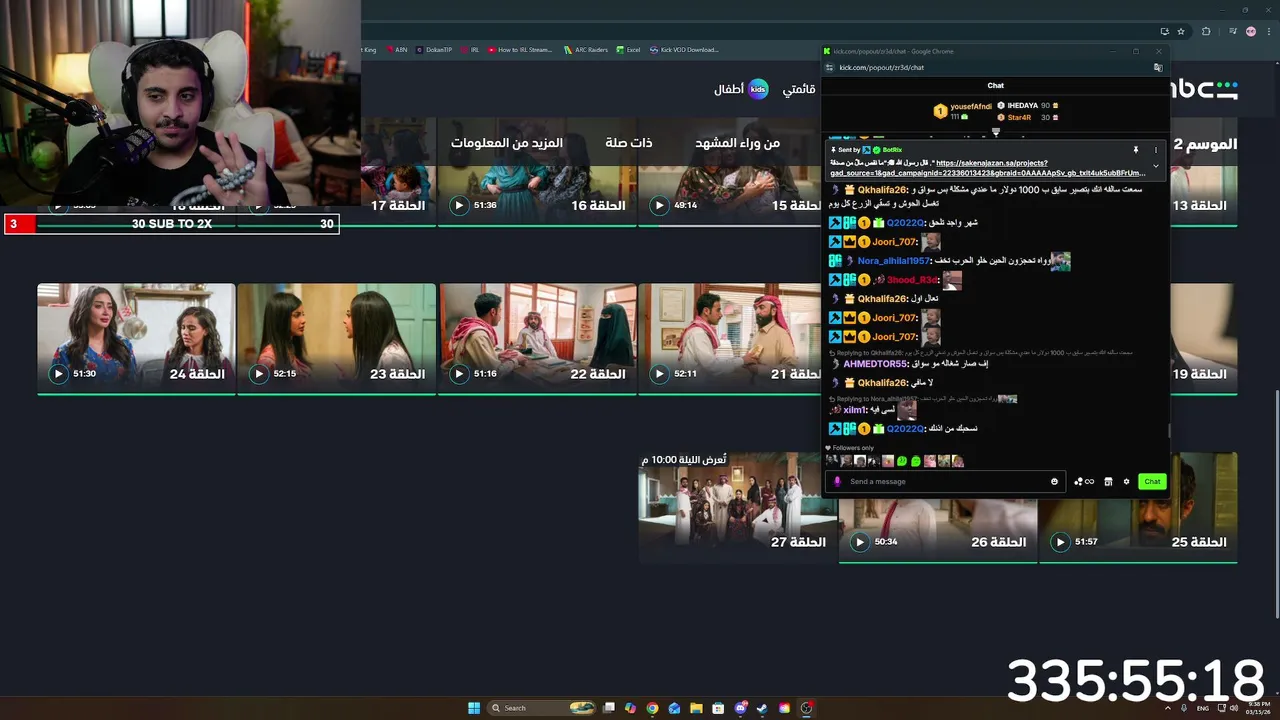Show hidden system tray icons
This screenshot has width=1280, height=720.
pos(1168,708)
